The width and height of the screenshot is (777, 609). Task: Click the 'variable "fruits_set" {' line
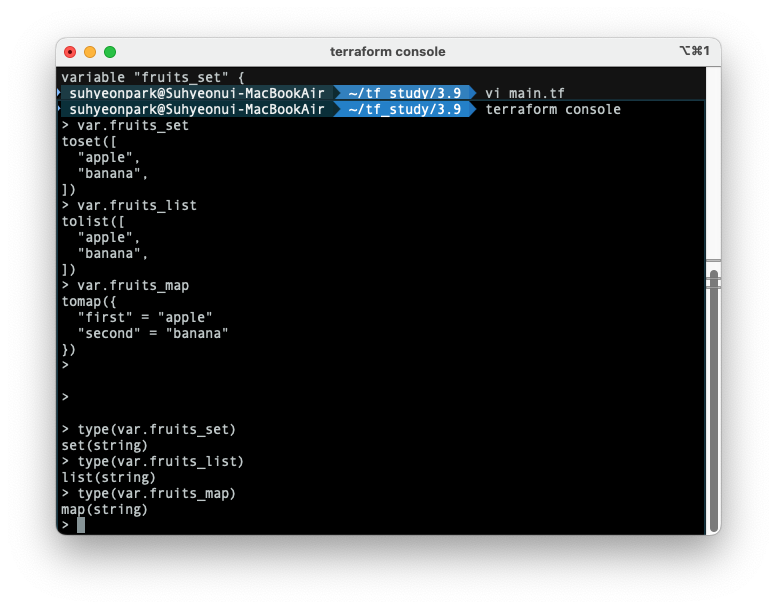(153, 77)
